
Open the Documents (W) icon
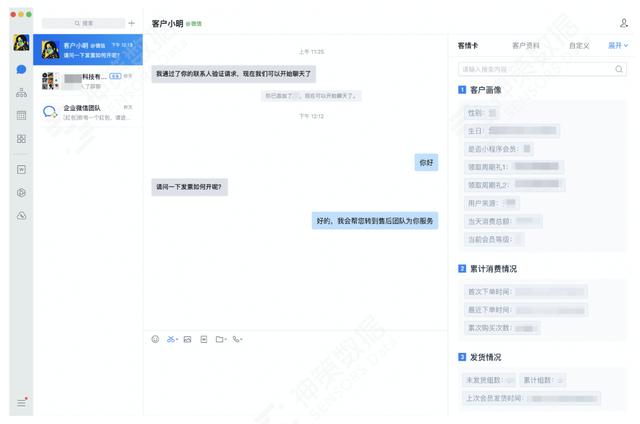(x=21, y=169)
